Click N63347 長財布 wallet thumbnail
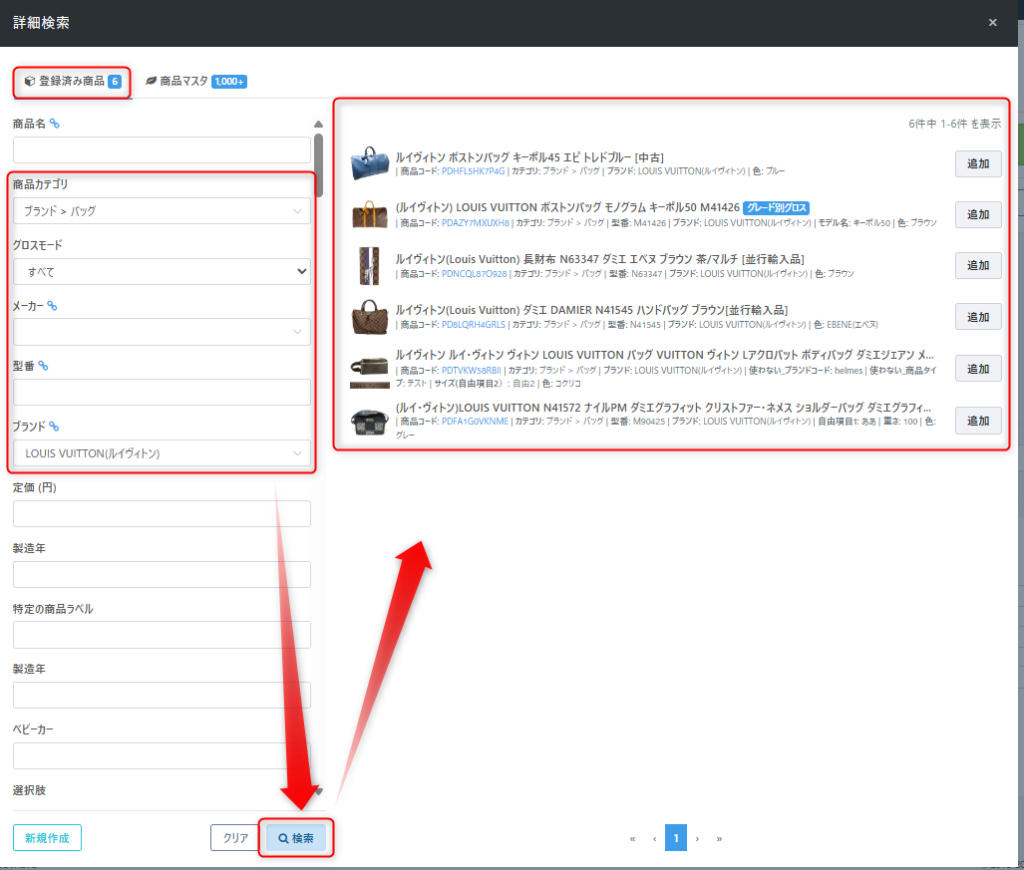 369,266
